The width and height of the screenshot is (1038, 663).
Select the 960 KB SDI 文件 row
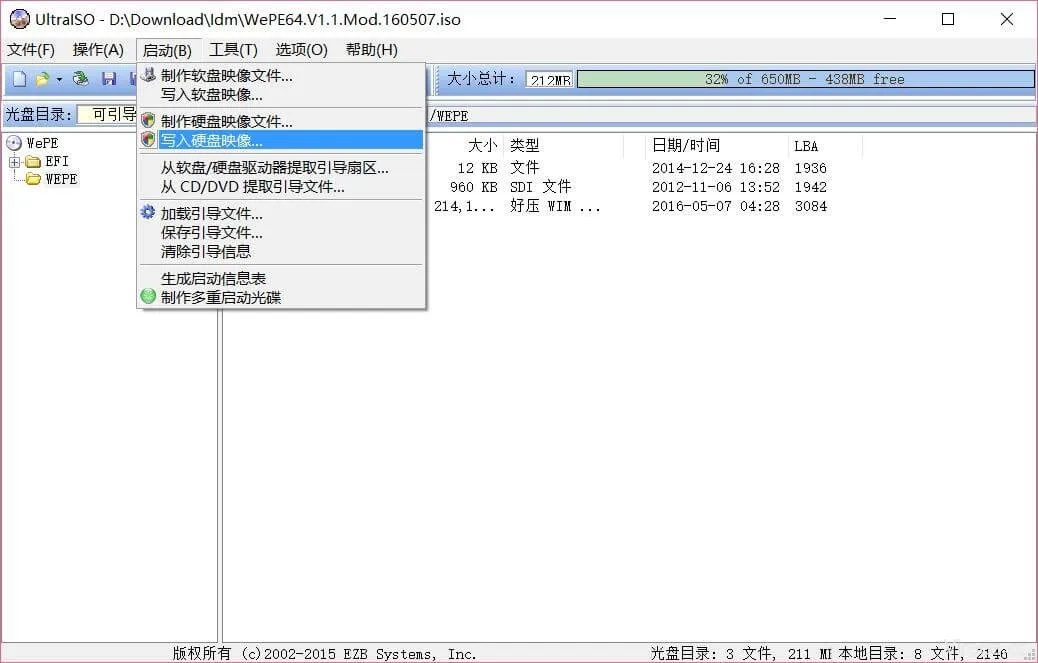click(x=629, y=187)
